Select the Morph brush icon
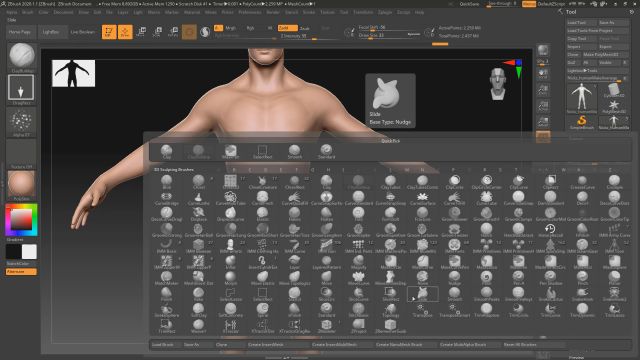This screenshot has height=360, width=640. point(230,278)
